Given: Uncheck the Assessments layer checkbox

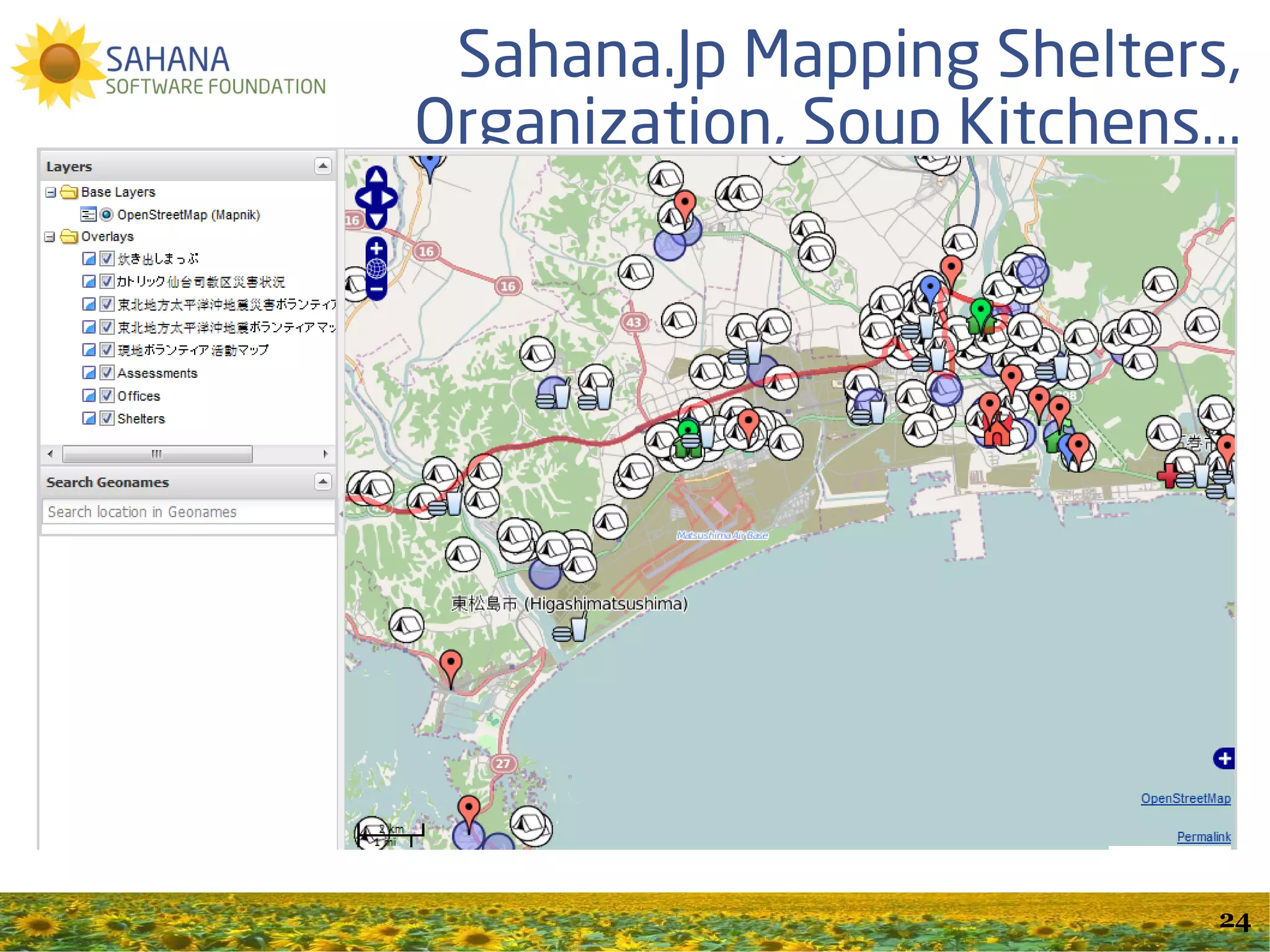Looking at the screenshot, I should [x=107, y=373].
